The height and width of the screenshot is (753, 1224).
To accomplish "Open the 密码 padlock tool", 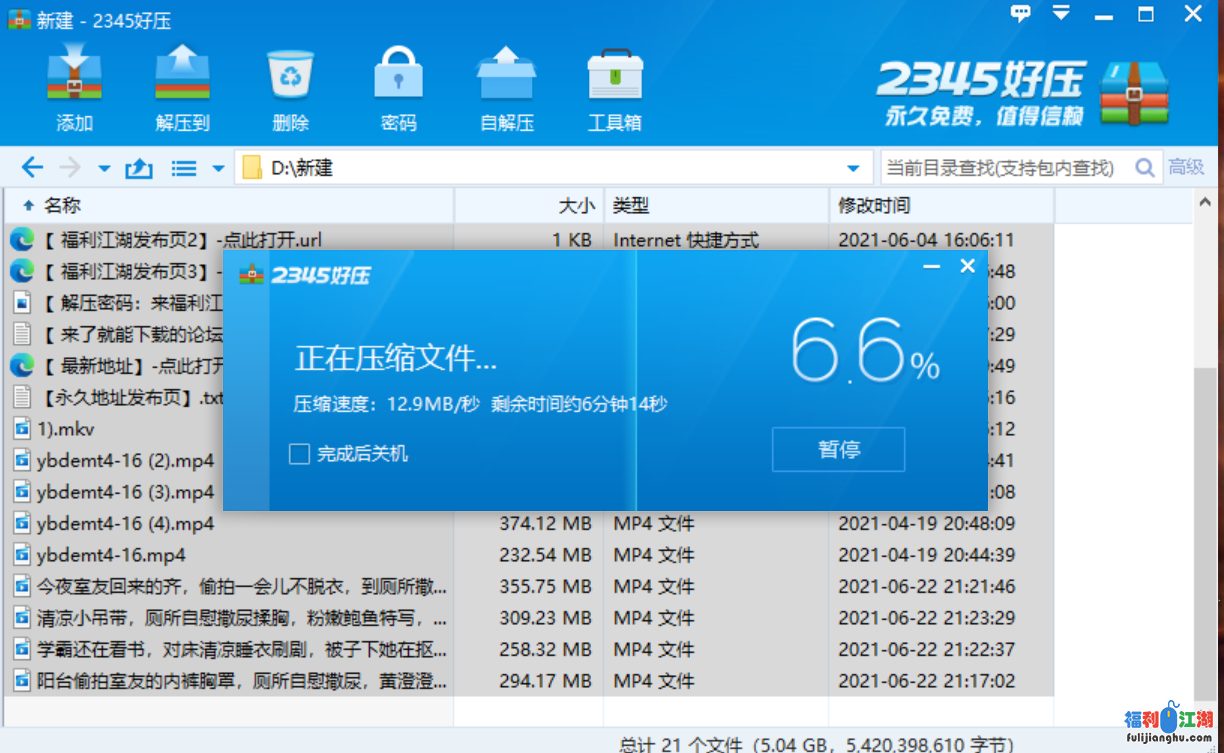I will click(x=398, y=76).
